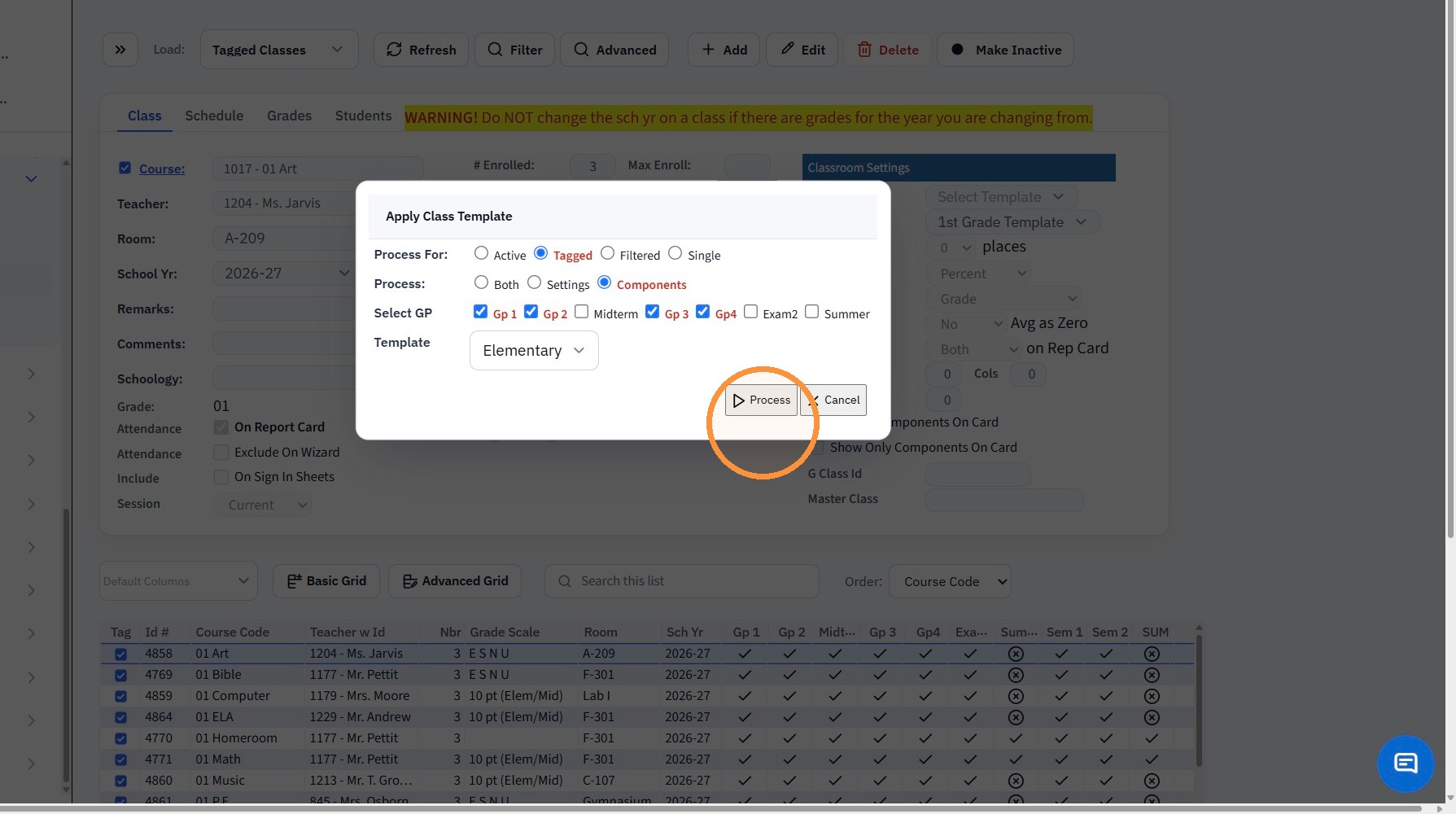Uncheck the Gp 2 checkbox
The height and width of the screenshot is (814, 1456).
click(531, 313)
